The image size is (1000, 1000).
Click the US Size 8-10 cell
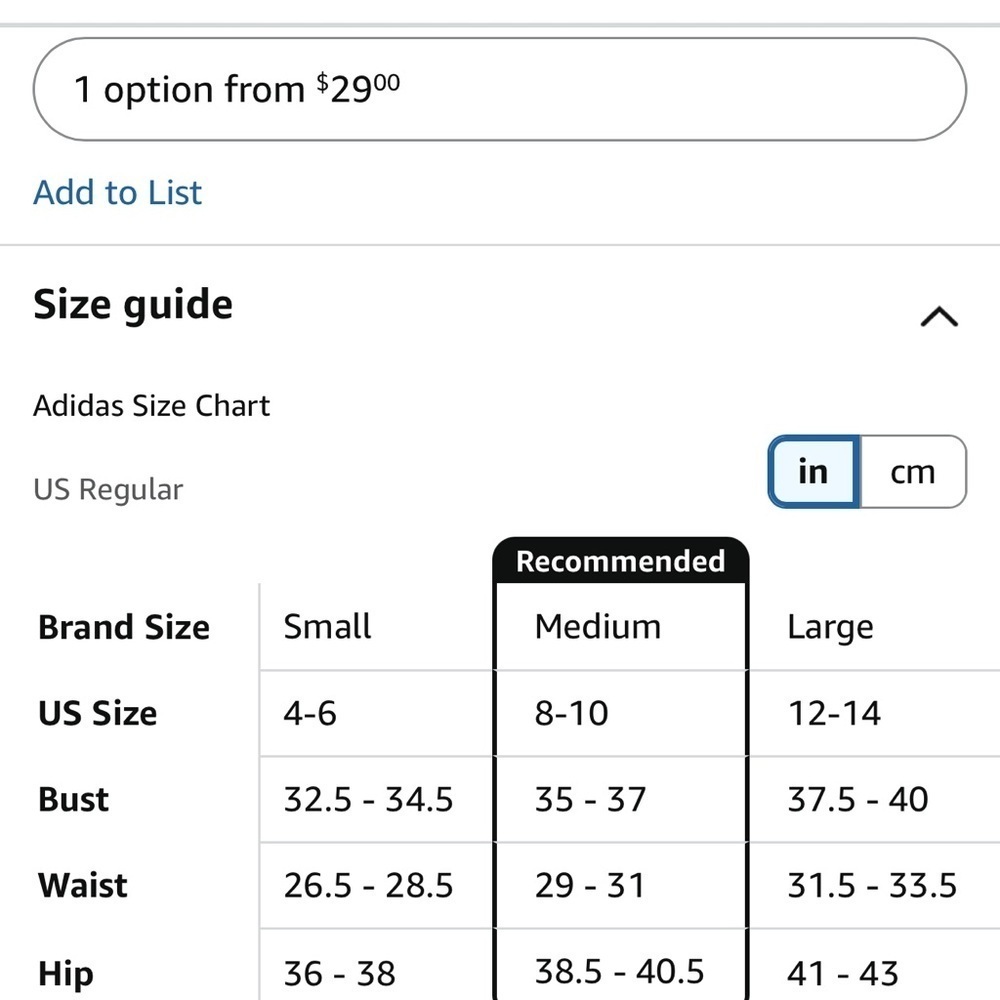621,713
